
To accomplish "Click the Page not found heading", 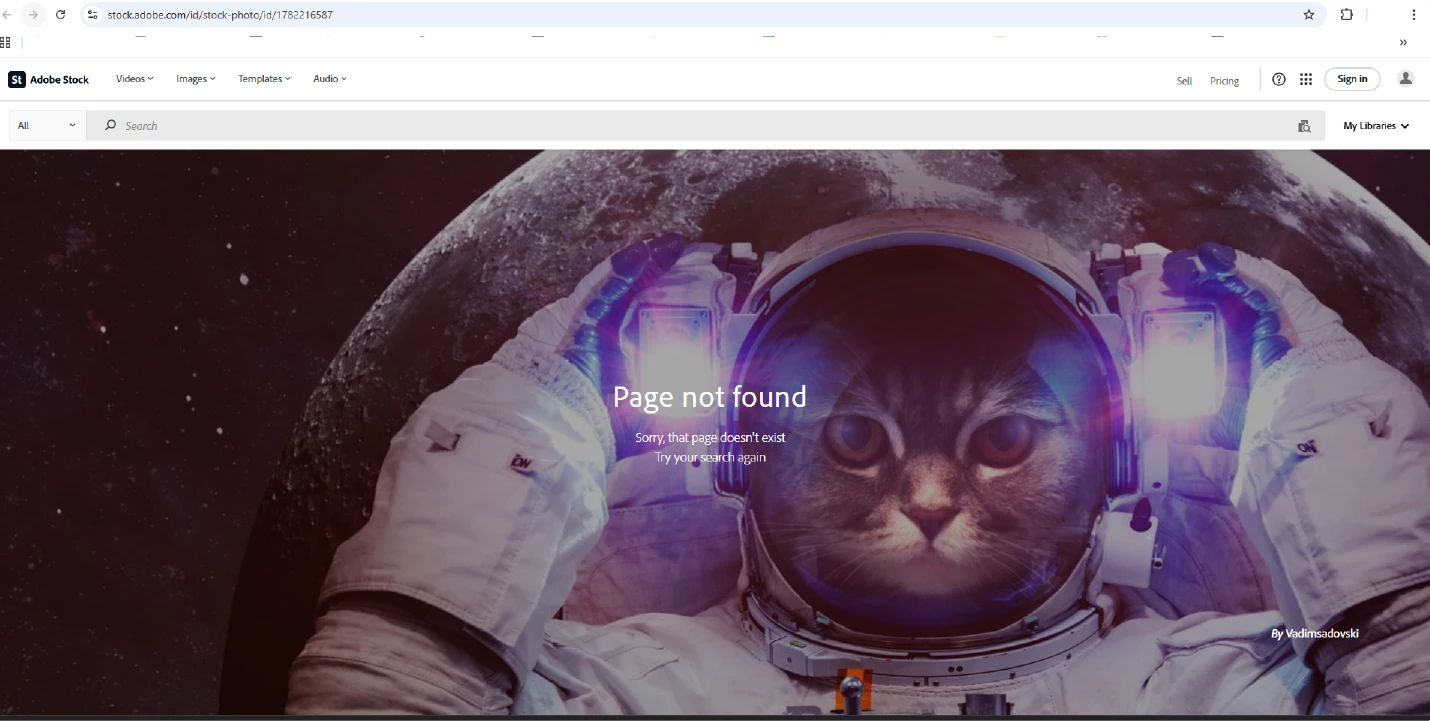I will (x=710, y=397).
